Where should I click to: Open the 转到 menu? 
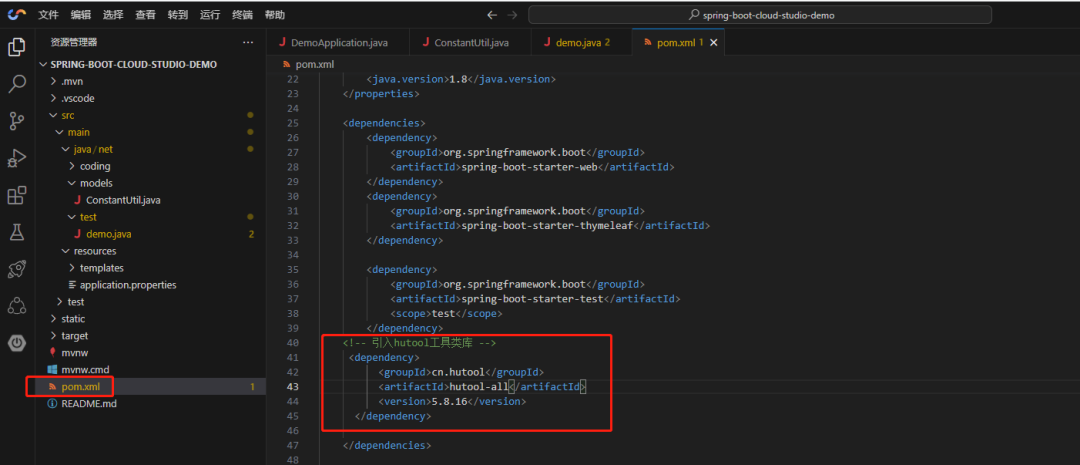click(178, 14)
